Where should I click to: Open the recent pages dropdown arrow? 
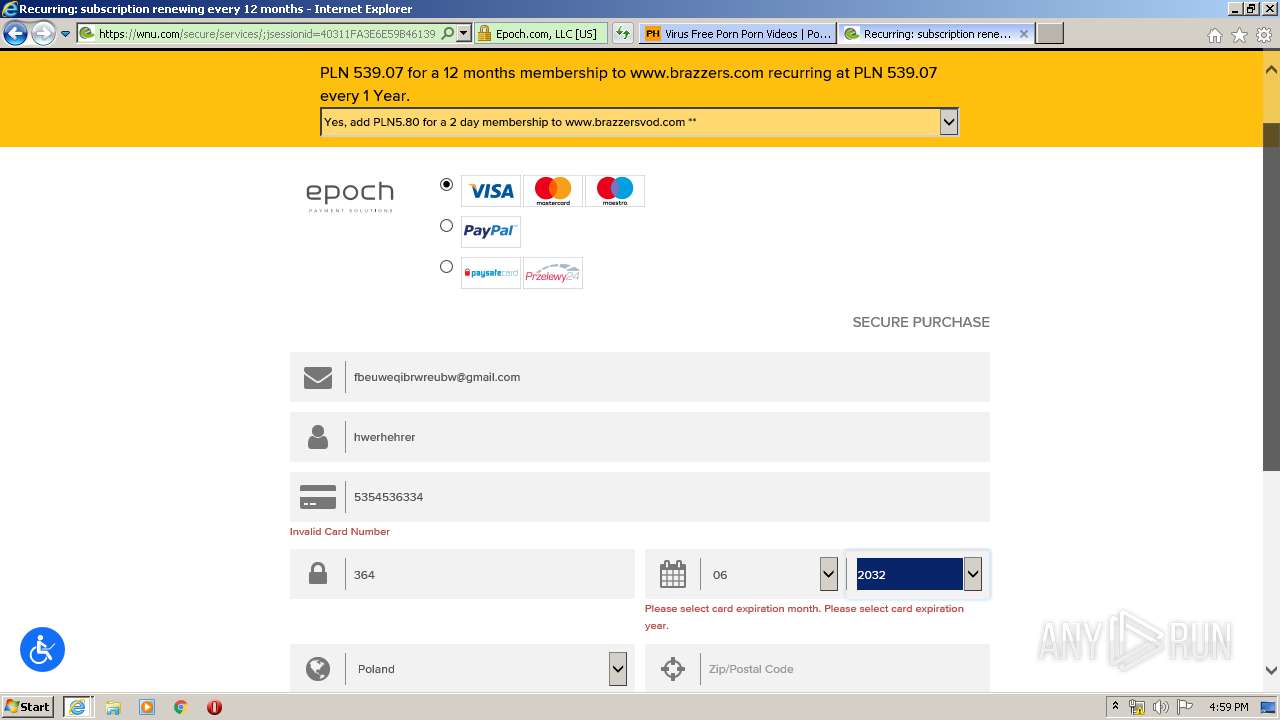66,34
